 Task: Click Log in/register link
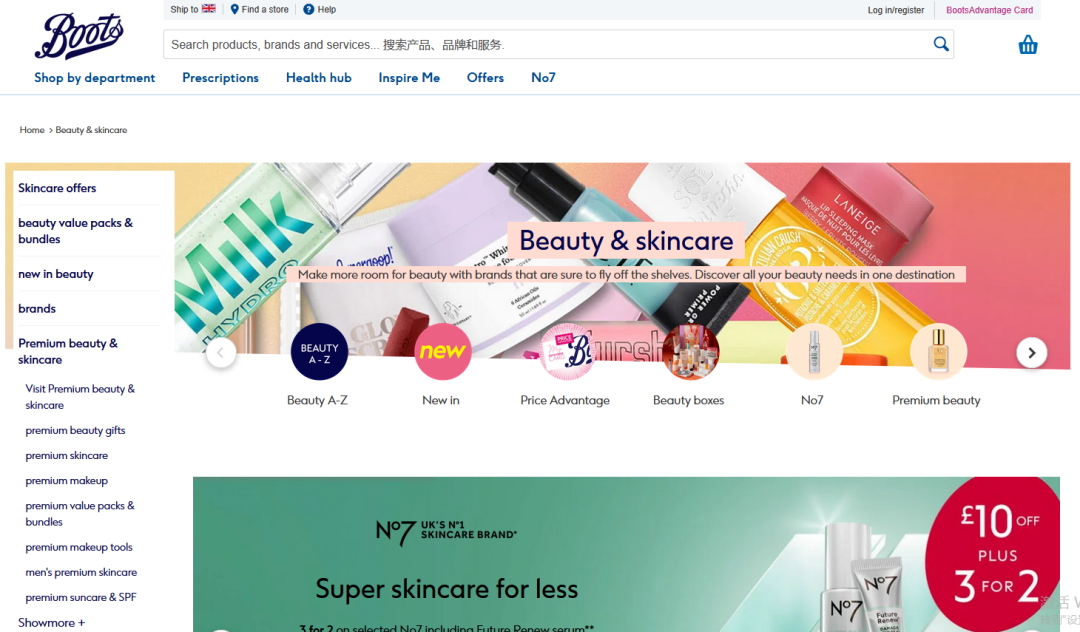click(895, 10)
